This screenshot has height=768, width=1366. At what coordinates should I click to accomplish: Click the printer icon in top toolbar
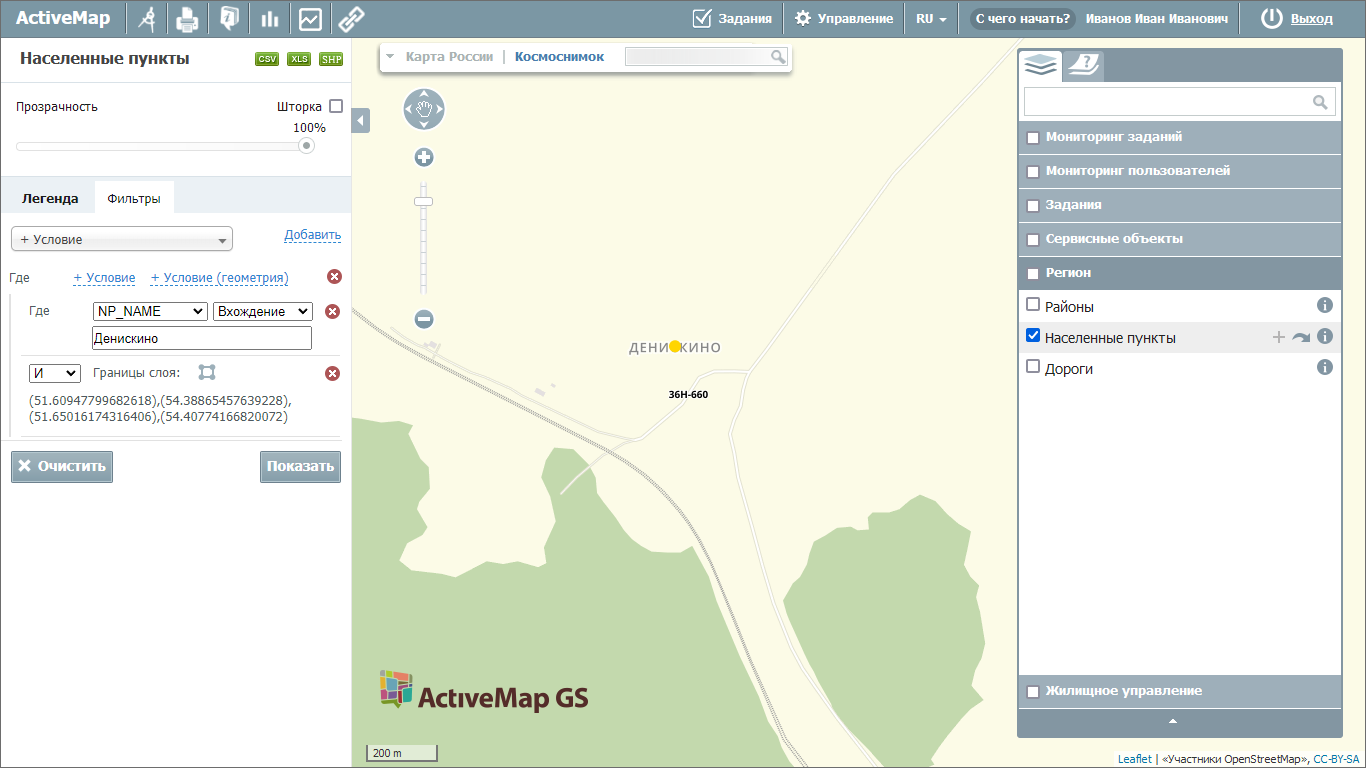coord(187,18)
